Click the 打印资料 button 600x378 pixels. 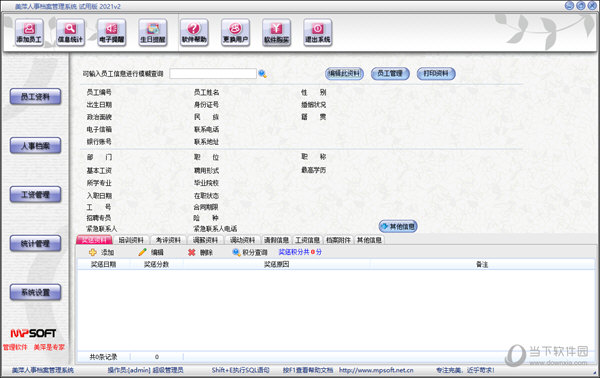click(x=436, y=73)
